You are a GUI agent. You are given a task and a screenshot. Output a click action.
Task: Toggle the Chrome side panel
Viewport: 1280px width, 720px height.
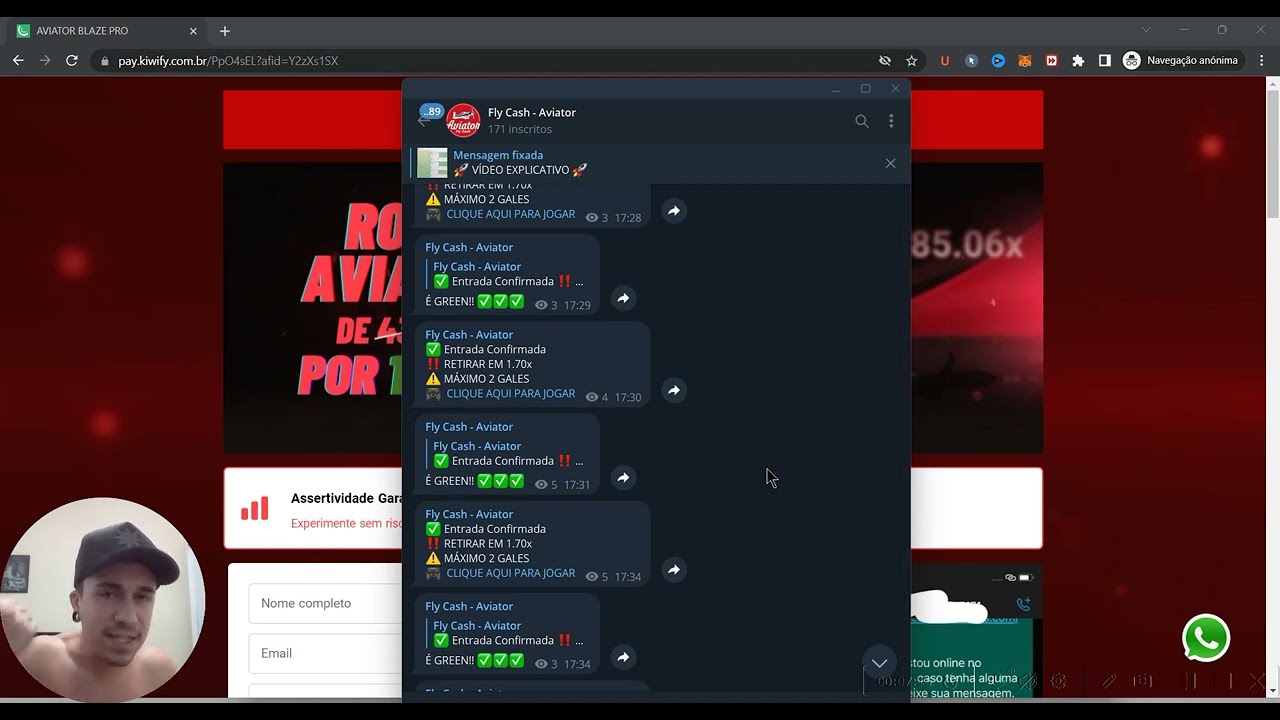1105,61
